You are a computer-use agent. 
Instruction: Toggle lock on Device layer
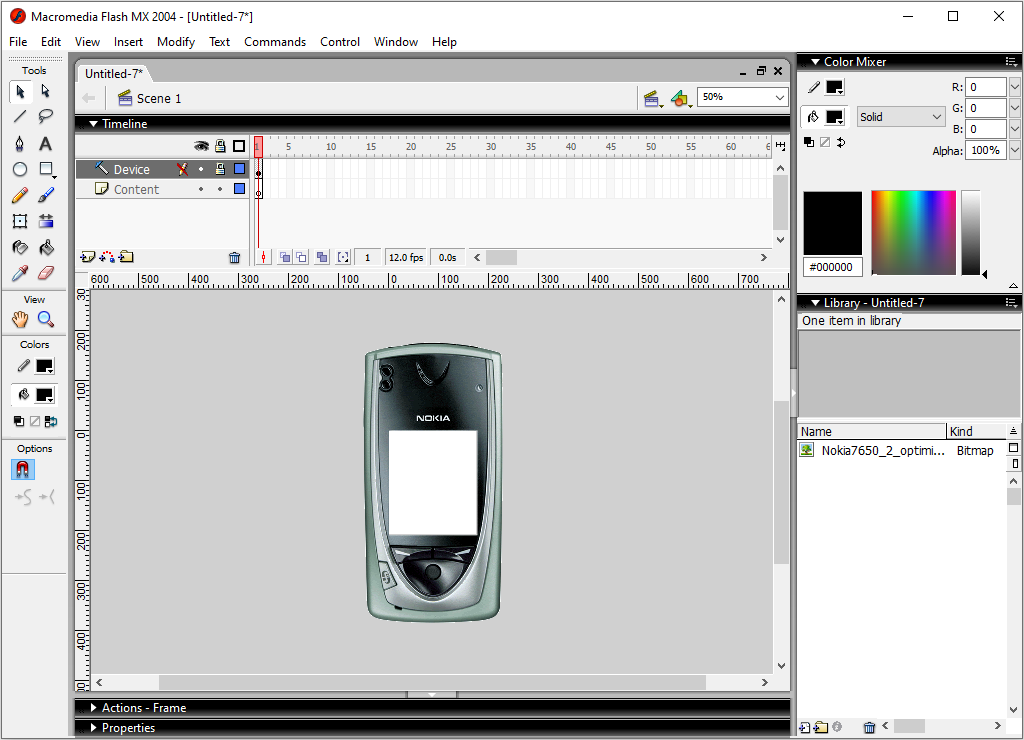221,169
